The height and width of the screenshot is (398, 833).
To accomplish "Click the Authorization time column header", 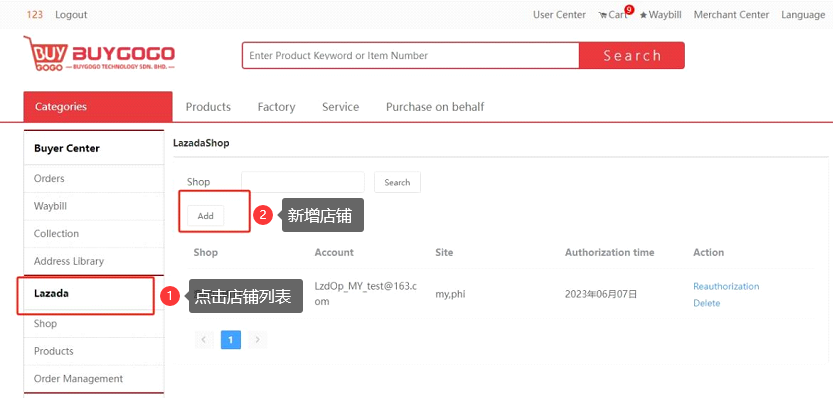I will (609, 252).
